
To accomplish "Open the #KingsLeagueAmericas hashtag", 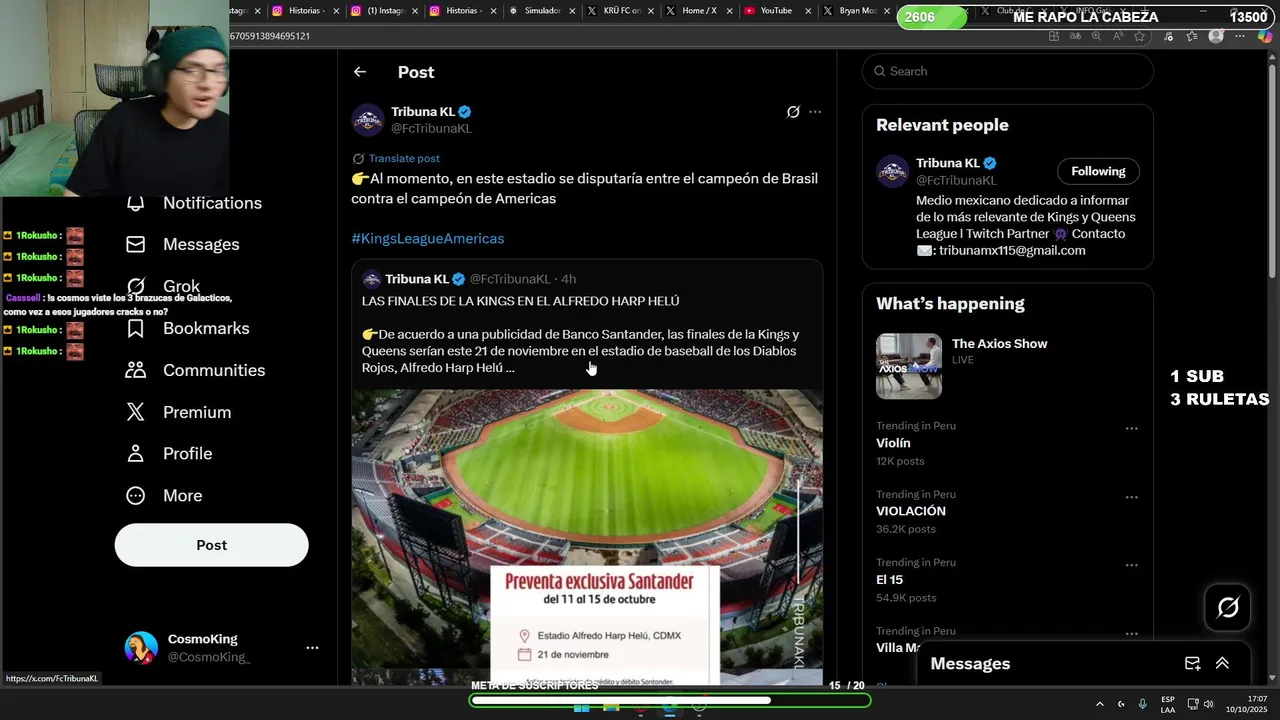I will 427,238.
